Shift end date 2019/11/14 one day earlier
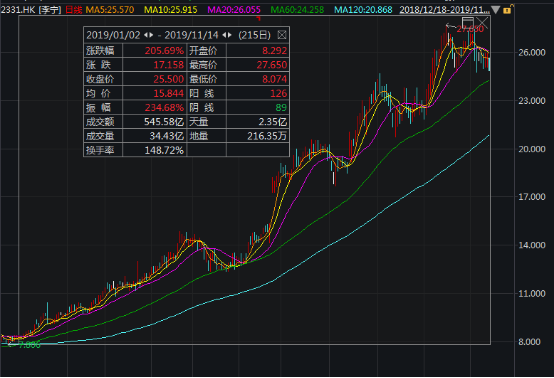Screen dimensions: 554x378 [x=224, y=35]
